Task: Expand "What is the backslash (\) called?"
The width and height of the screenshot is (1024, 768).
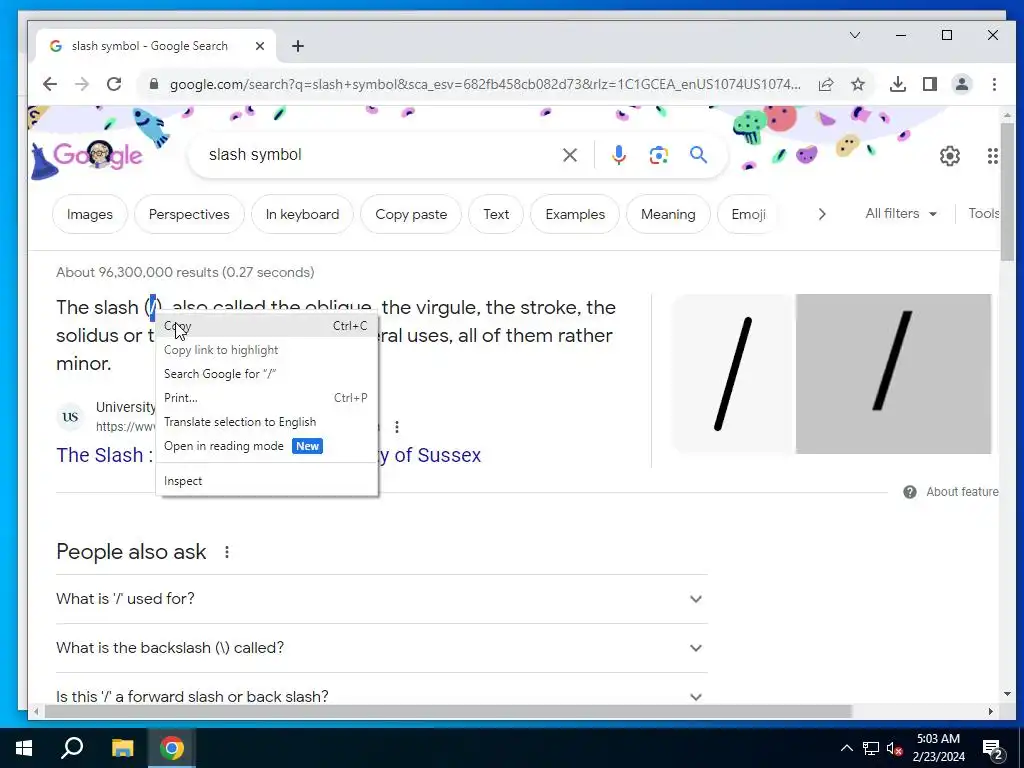Action: pos(381,648)
